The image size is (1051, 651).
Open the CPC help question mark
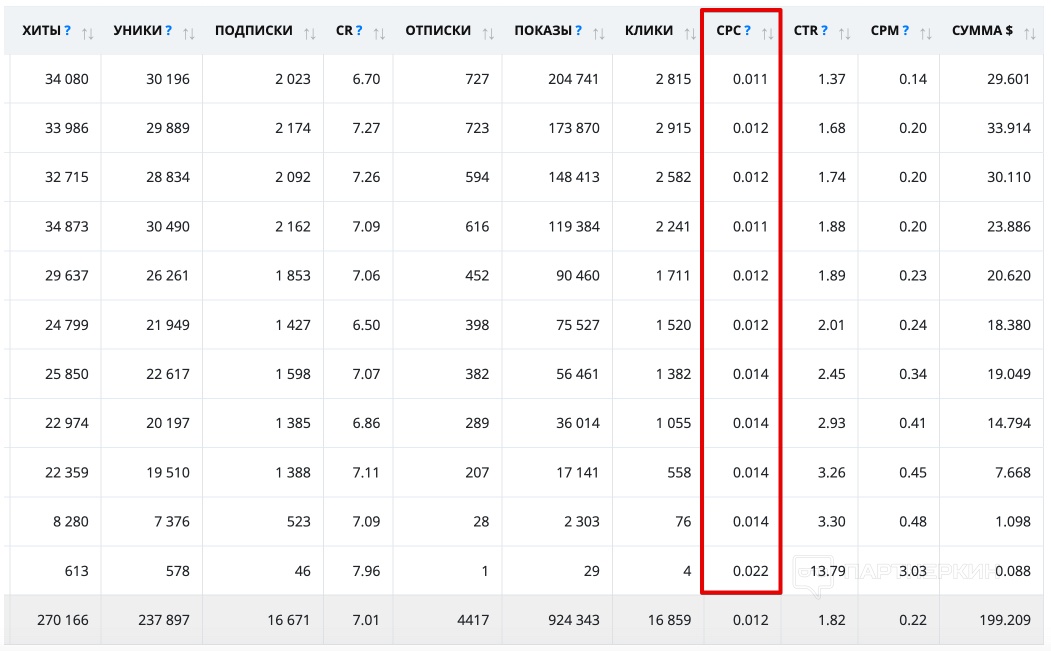(747, 30)
